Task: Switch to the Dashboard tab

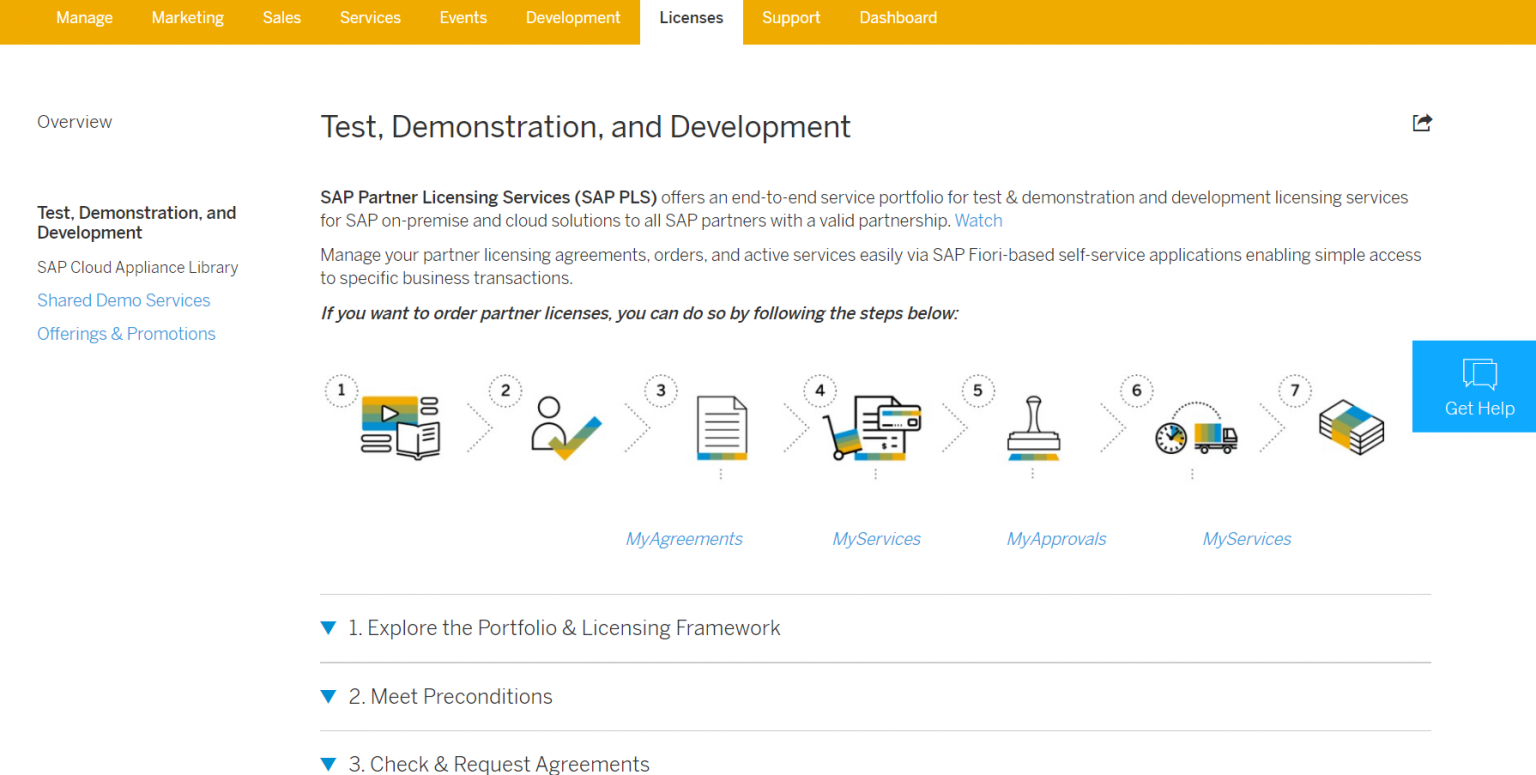Action: point(897,17)
